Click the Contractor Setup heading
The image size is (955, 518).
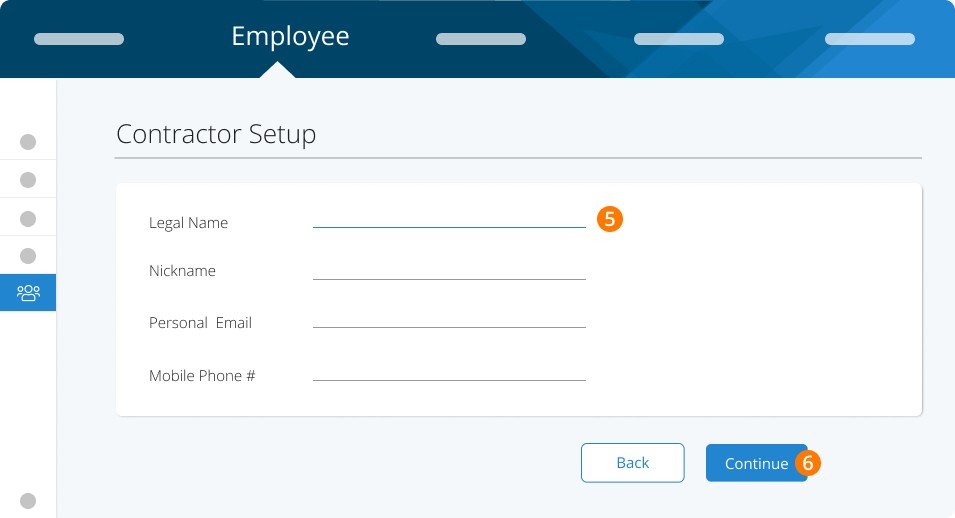216,134
